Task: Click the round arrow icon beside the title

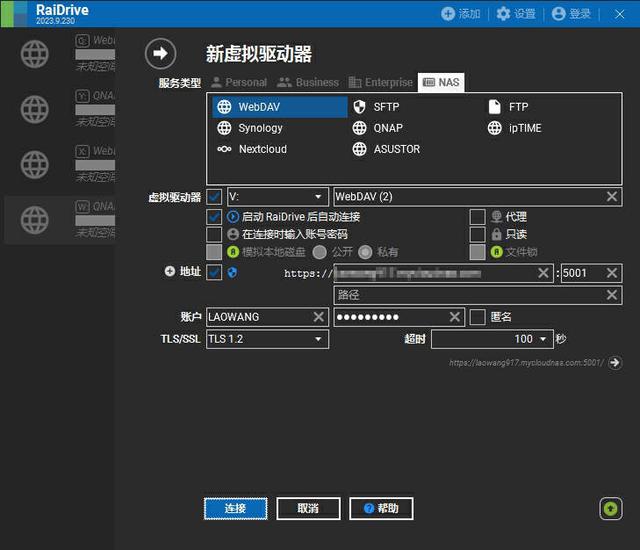Action: (160, 53)
